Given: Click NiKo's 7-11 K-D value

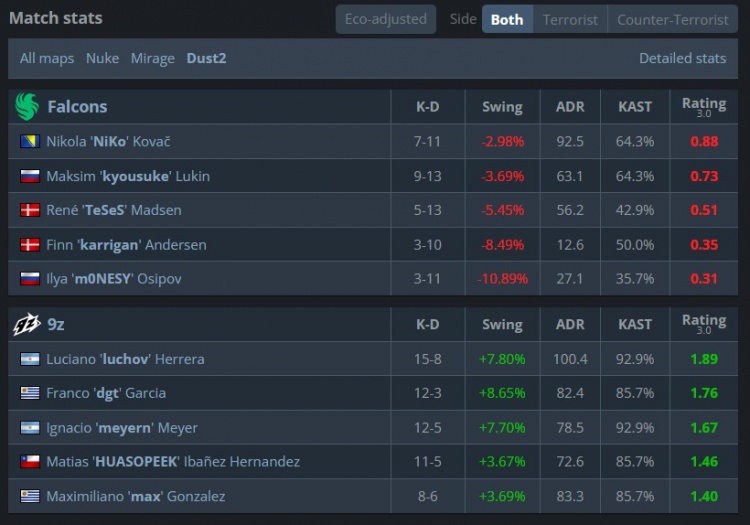Looking at the screenshot, I should (x=428, y=142).
